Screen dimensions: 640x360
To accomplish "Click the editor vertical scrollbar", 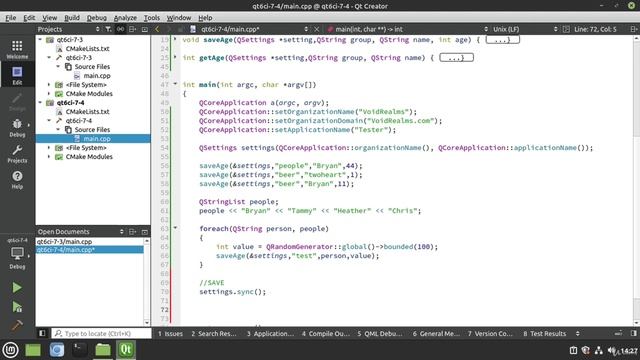I will pyautogui.click(x=636, y=180).
